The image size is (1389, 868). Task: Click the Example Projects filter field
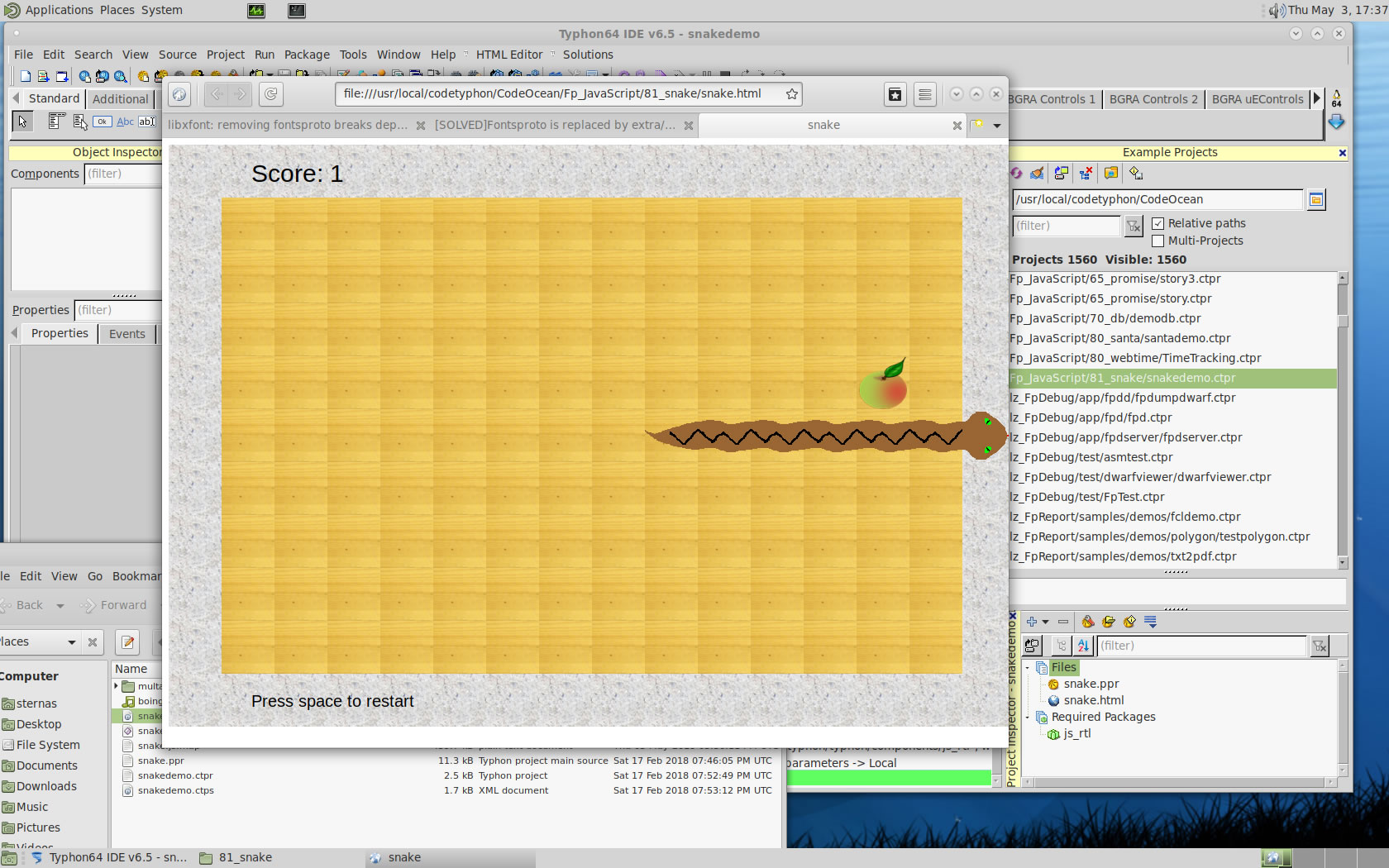pyautogui.click(x=1067, y=226)
